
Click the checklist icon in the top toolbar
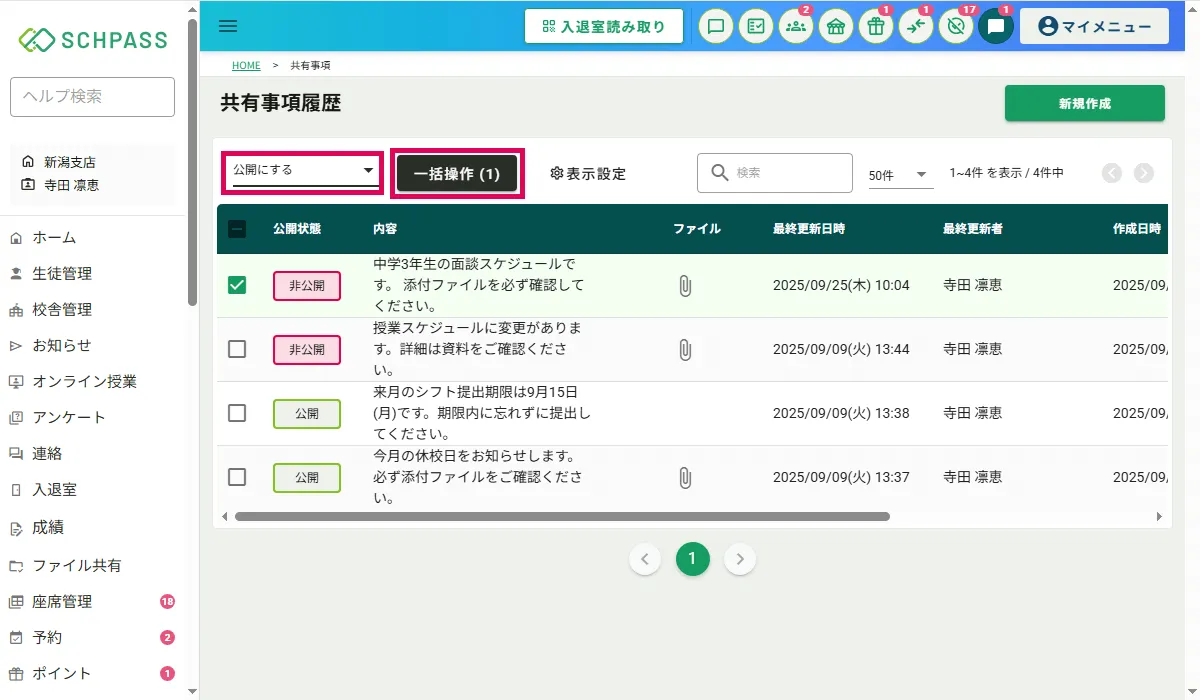[x=756, y=27]
